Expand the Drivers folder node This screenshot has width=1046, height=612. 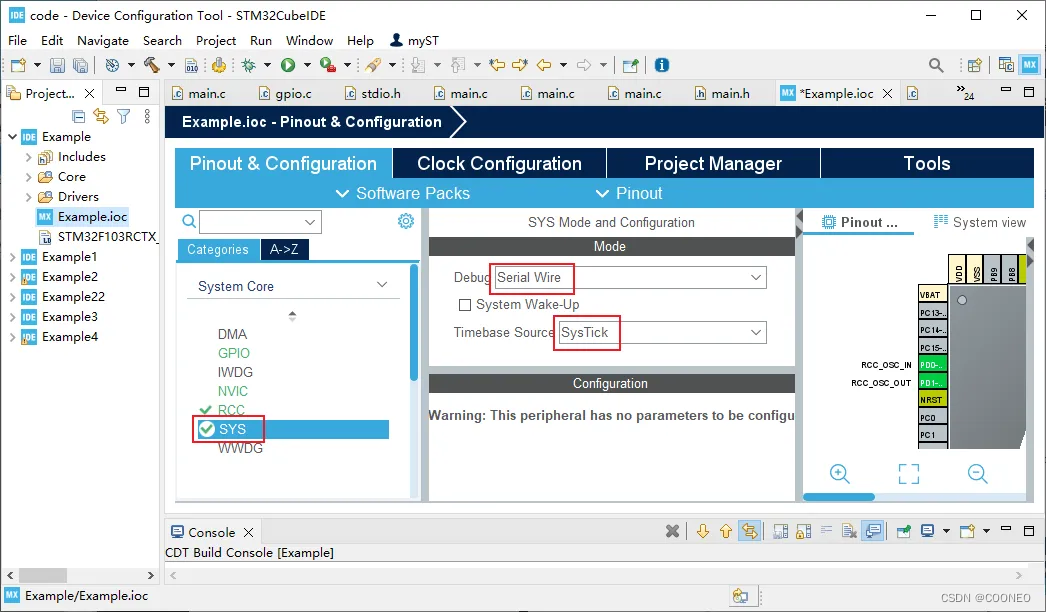[28, 197]
